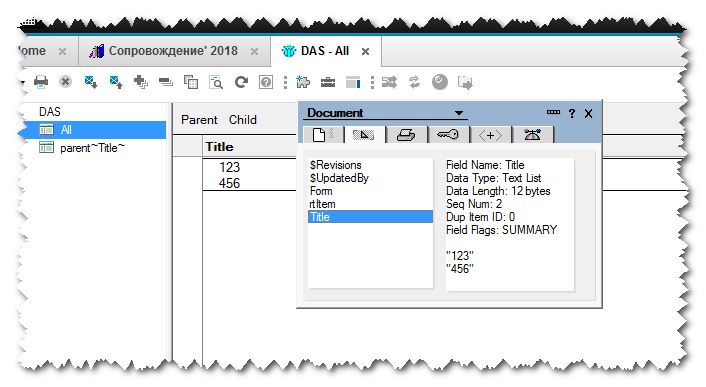Open the <+> tab in properties box
The width and height of the screenshot is (706, 387).
[x=490, y=135]
